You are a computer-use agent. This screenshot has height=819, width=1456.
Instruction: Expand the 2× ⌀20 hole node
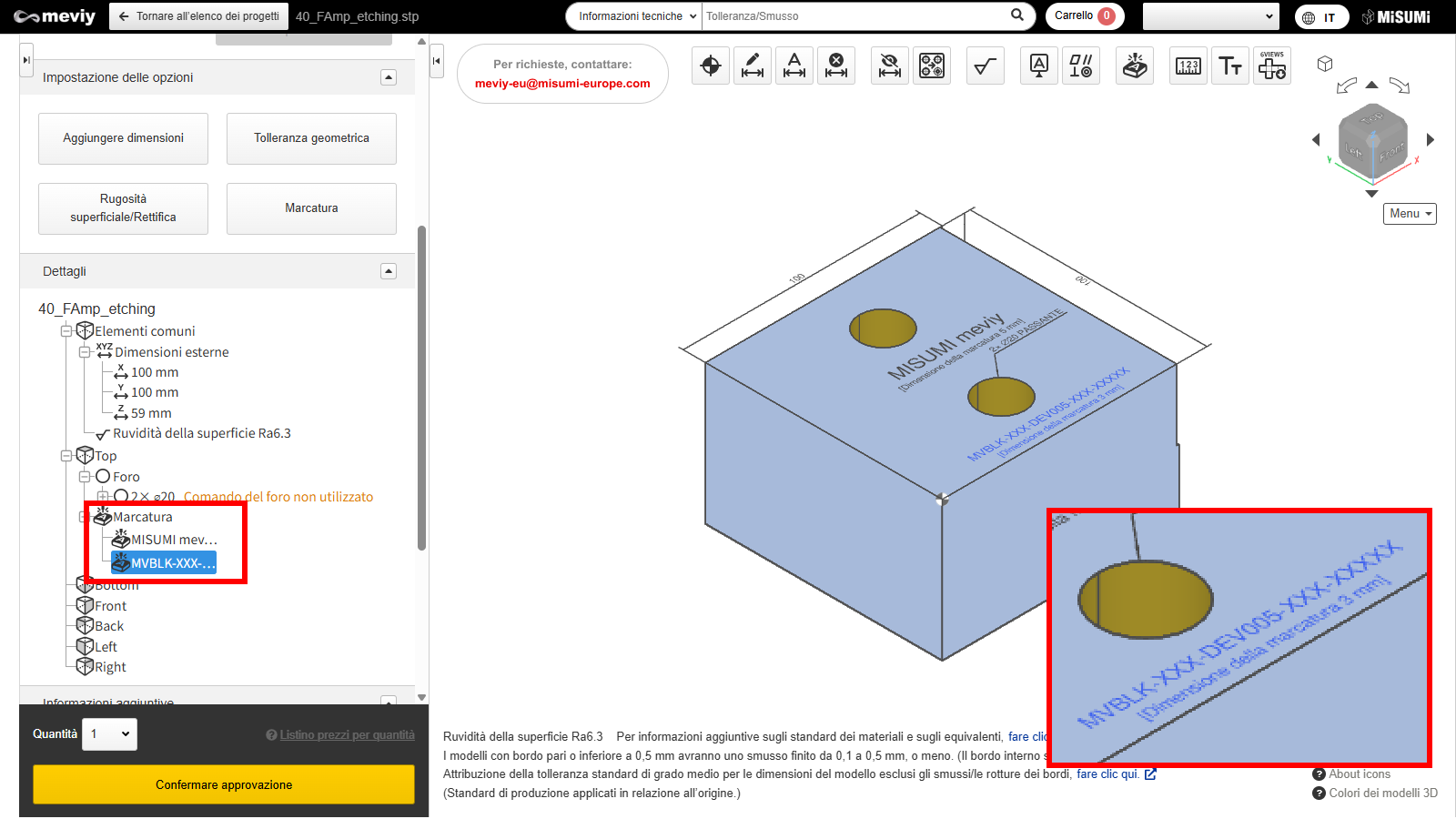point(103,497)
